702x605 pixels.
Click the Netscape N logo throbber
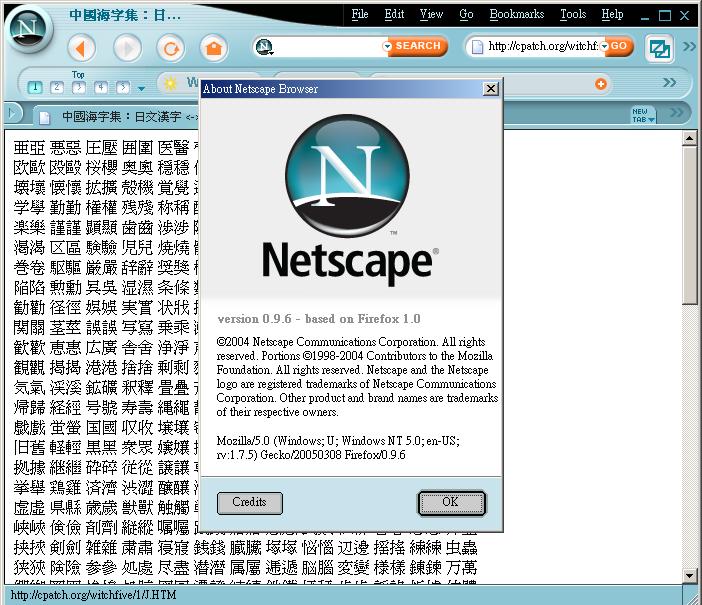[28, 29]
